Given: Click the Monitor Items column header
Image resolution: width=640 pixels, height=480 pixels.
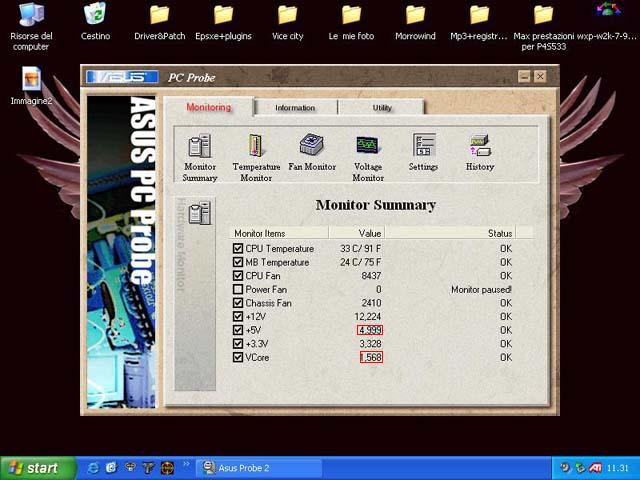Looking at the screenshot, I should tap(279, 233).
